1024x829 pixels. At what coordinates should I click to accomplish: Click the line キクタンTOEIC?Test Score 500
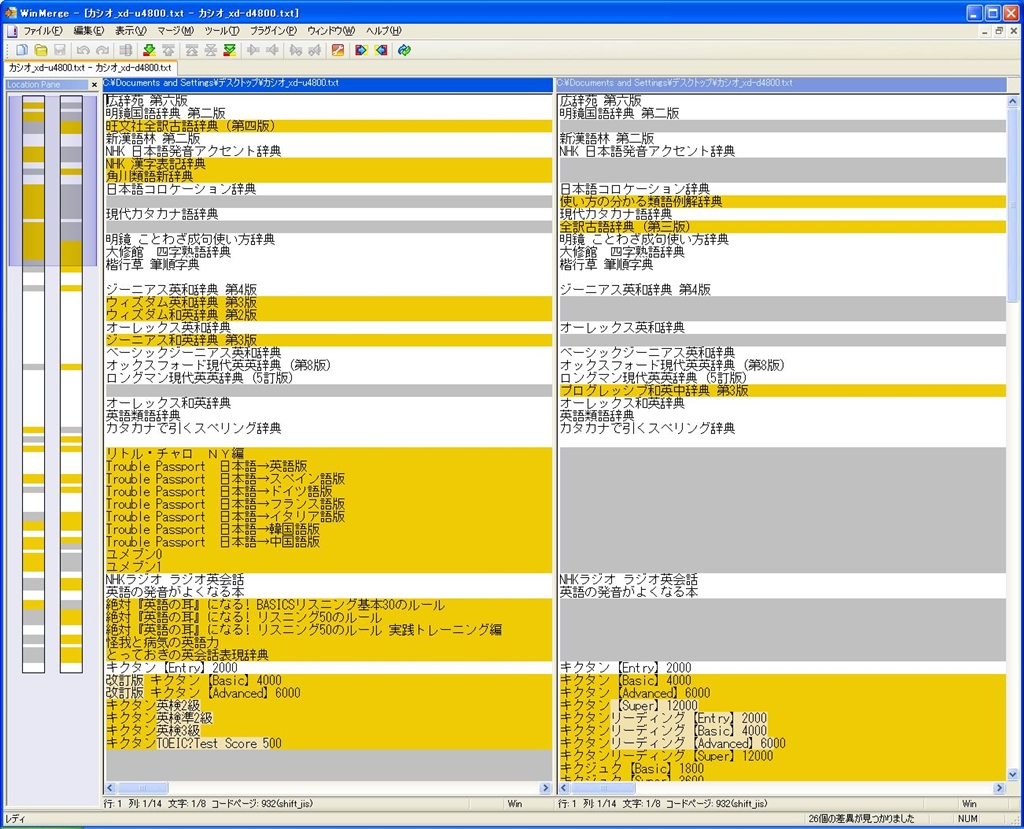coord(328,743)
